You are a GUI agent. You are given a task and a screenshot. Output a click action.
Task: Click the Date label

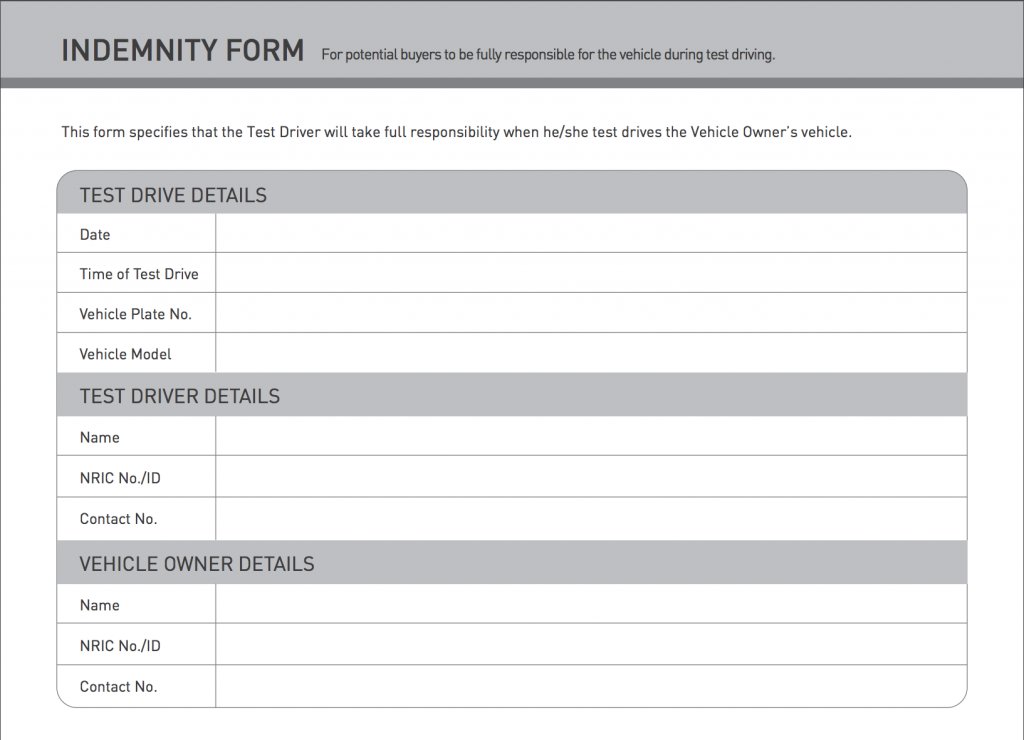pos(95,234)
